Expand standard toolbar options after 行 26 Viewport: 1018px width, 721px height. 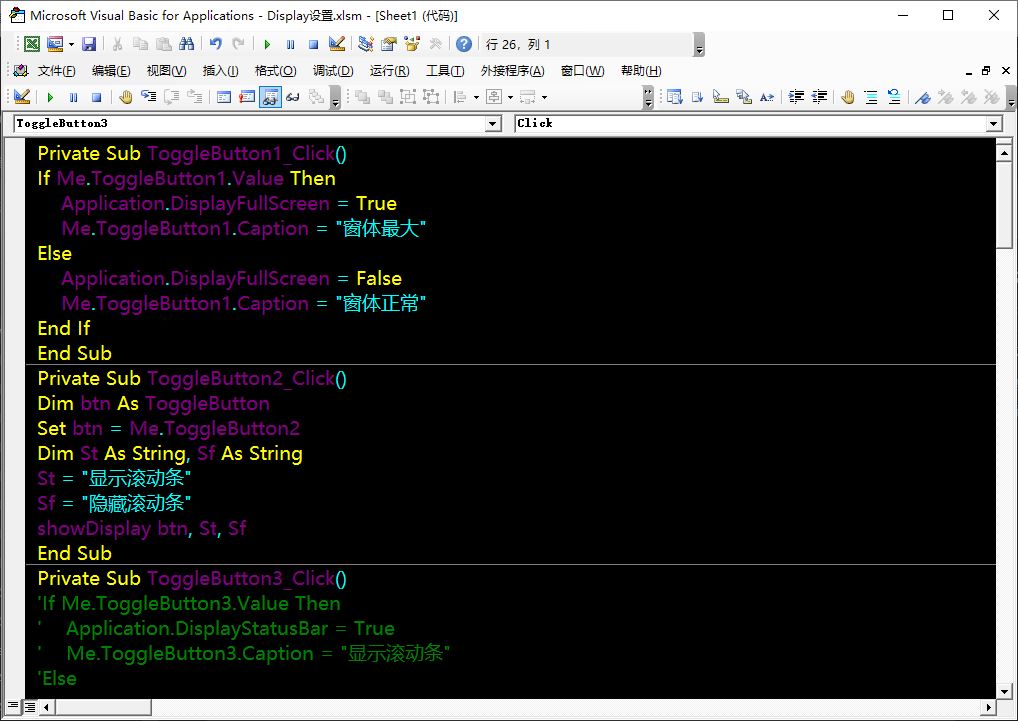[699, 44]
